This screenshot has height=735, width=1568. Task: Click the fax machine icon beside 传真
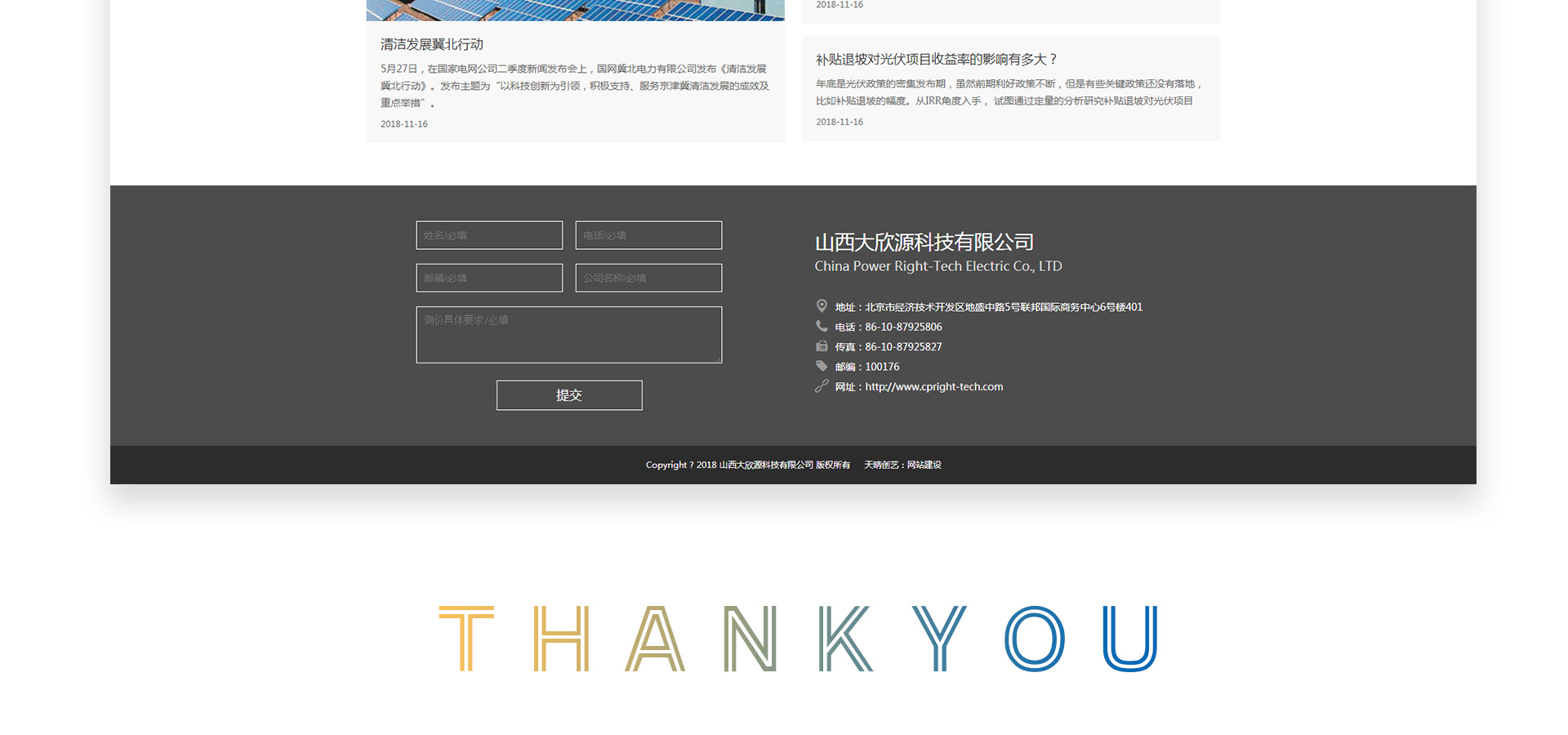(822, 346)
